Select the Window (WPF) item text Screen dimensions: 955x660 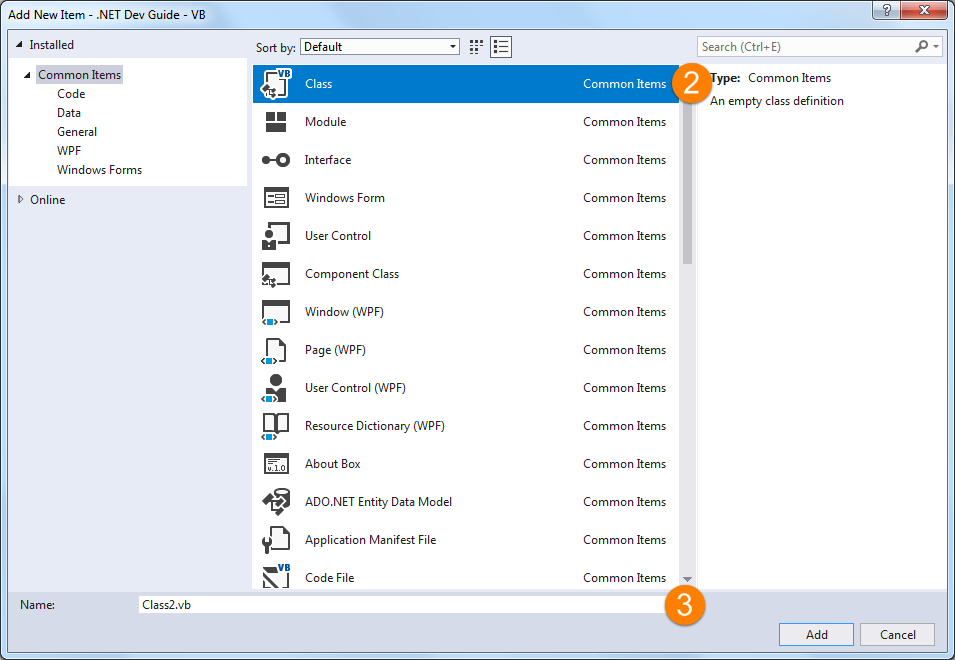tap(344, 312)
